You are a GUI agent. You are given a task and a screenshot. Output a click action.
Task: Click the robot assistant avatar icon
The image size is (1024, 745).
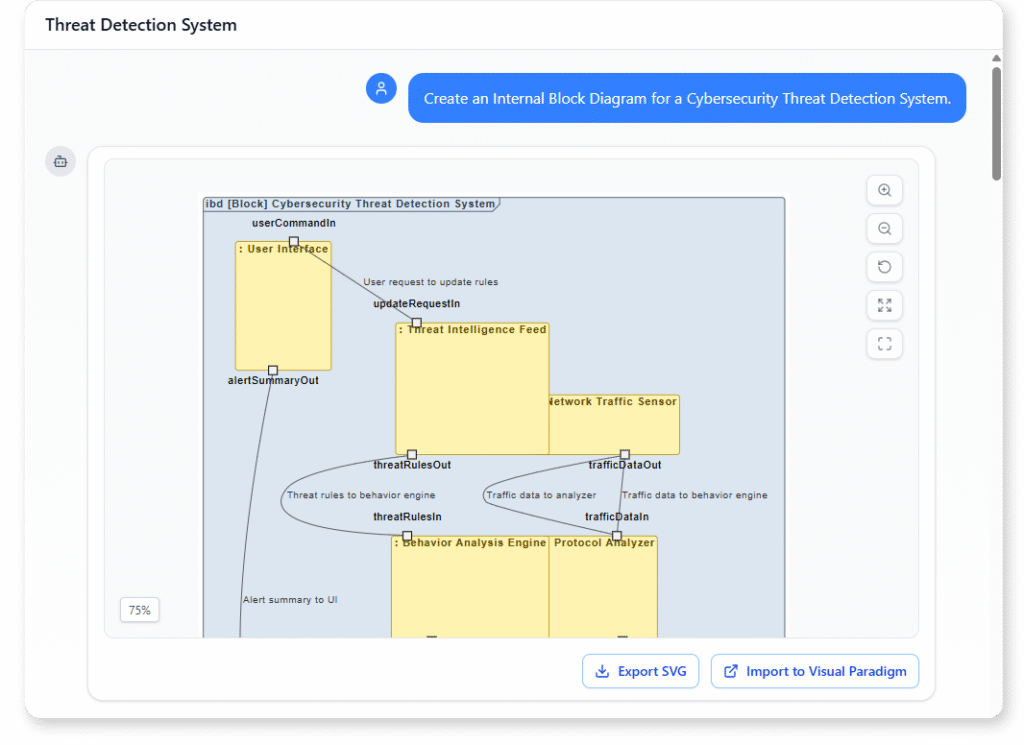[59, 161]
